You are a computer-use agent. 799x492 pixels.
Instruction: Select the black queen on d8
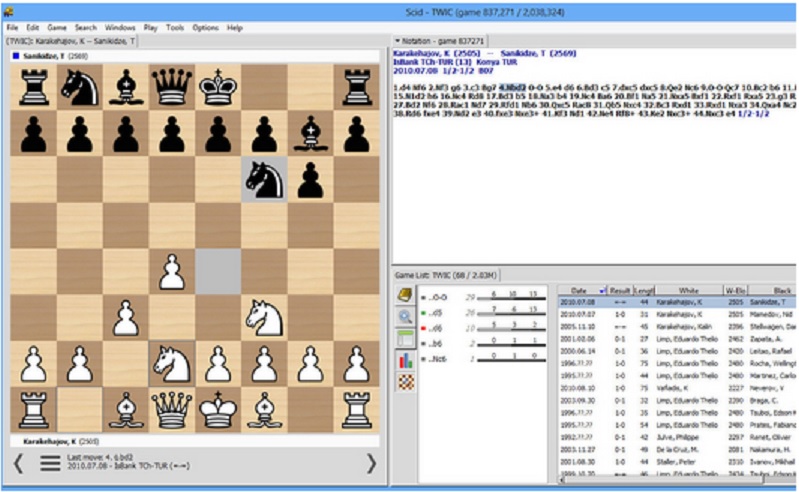[172, 87]
